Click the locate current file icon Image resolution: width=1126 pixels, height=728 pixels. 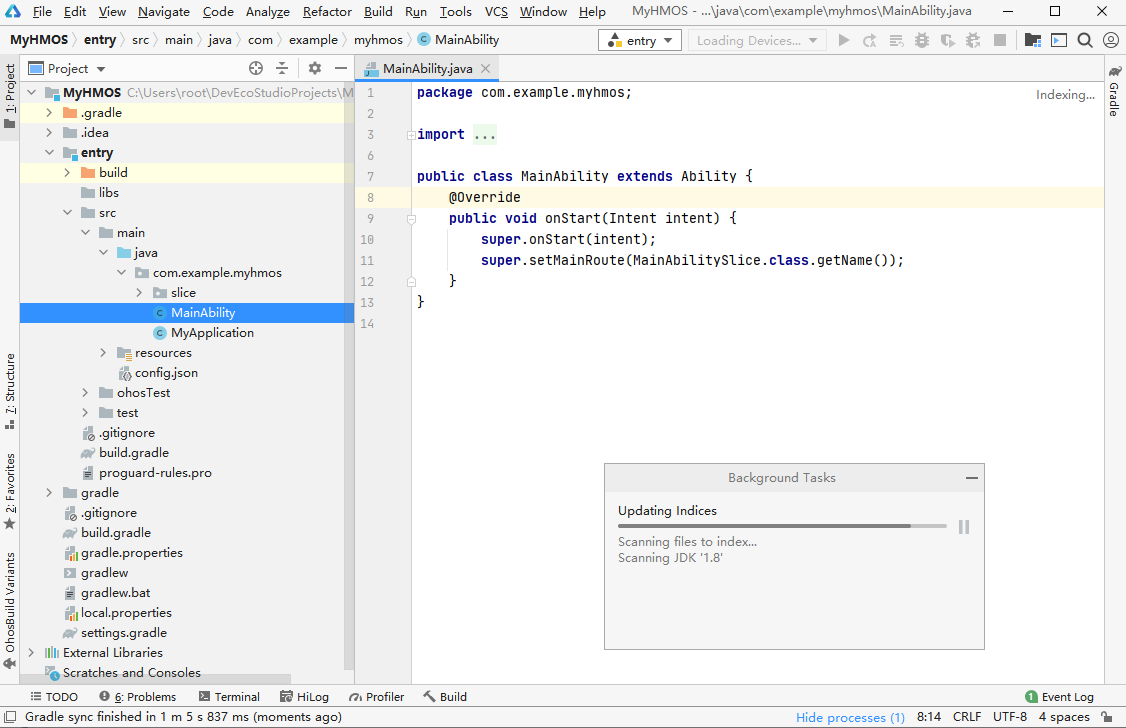pos(256,68)
